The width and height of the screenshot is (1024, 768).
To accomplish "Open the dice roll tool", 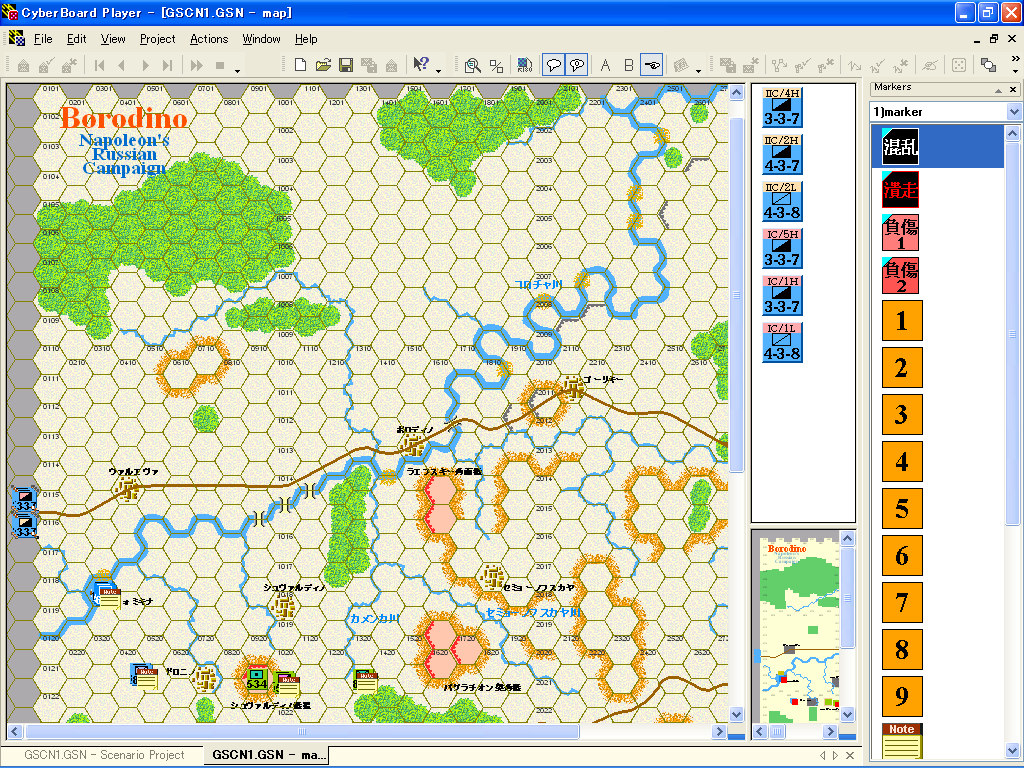I will pyautogui.click(x=959, y=65).
